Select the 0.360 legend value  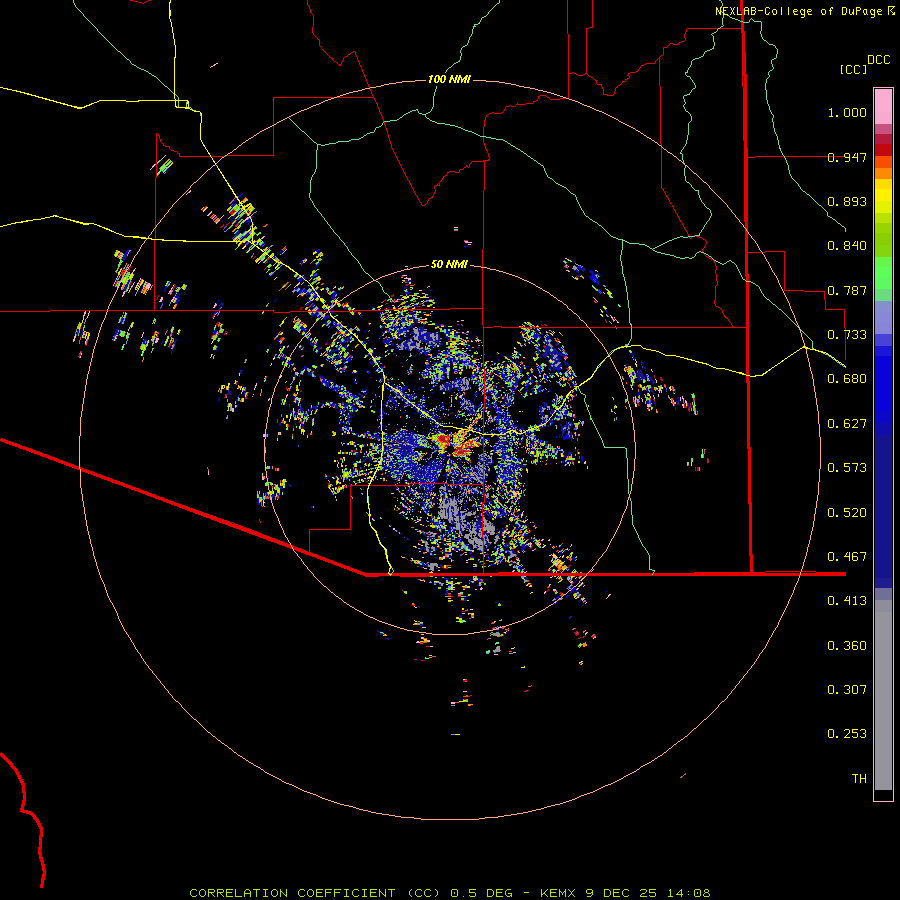(x=847, y=646)
